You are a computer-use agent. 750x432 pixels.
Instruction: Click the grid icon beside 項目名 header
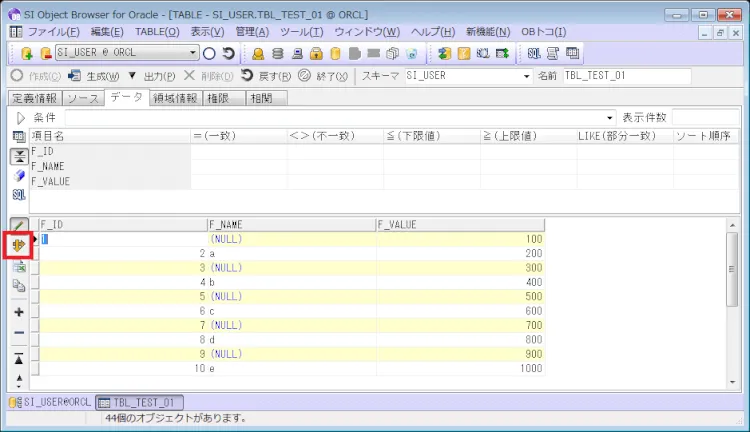pos(19,136)
